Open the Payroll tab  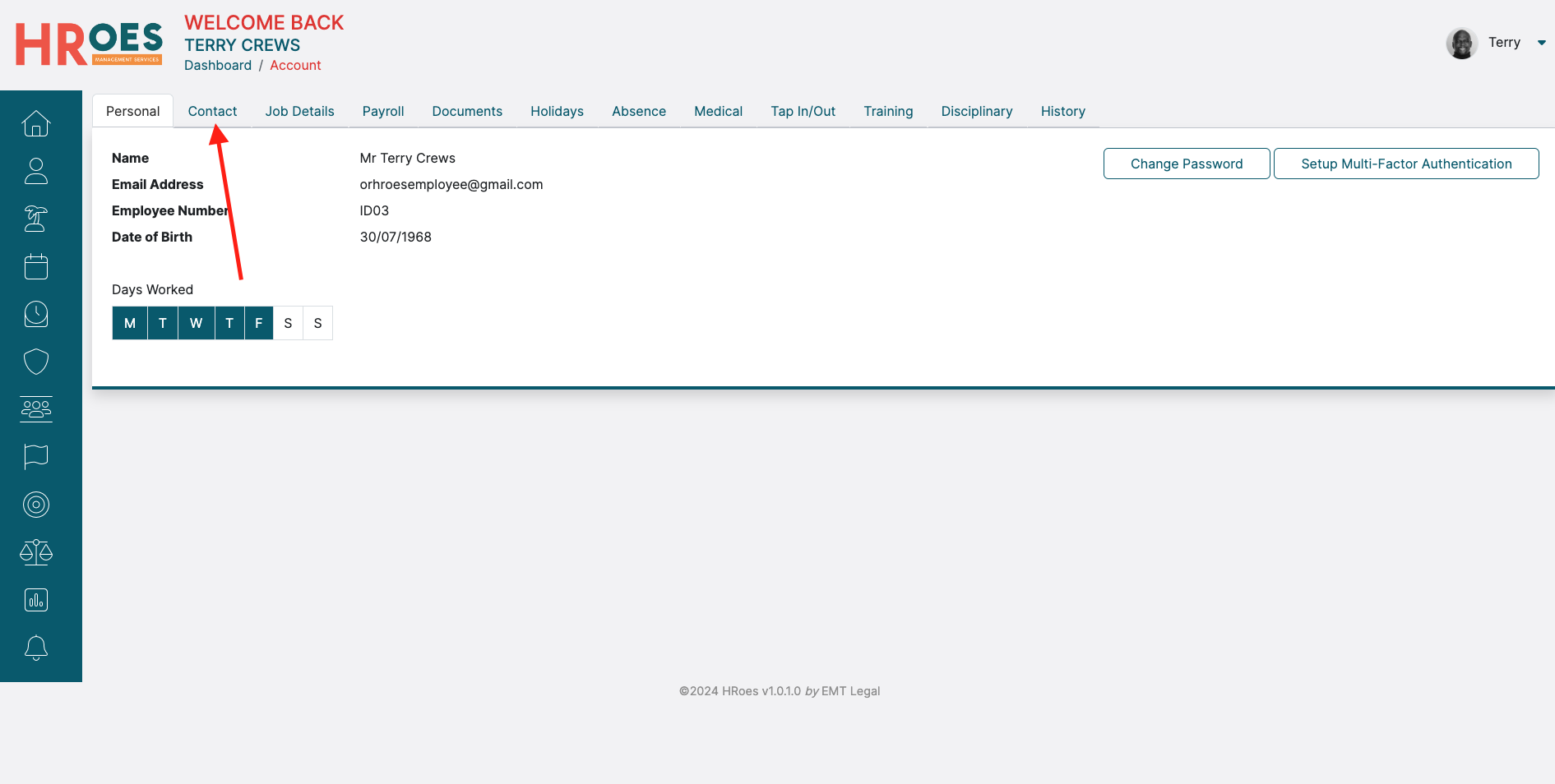[x=383, y=111]
